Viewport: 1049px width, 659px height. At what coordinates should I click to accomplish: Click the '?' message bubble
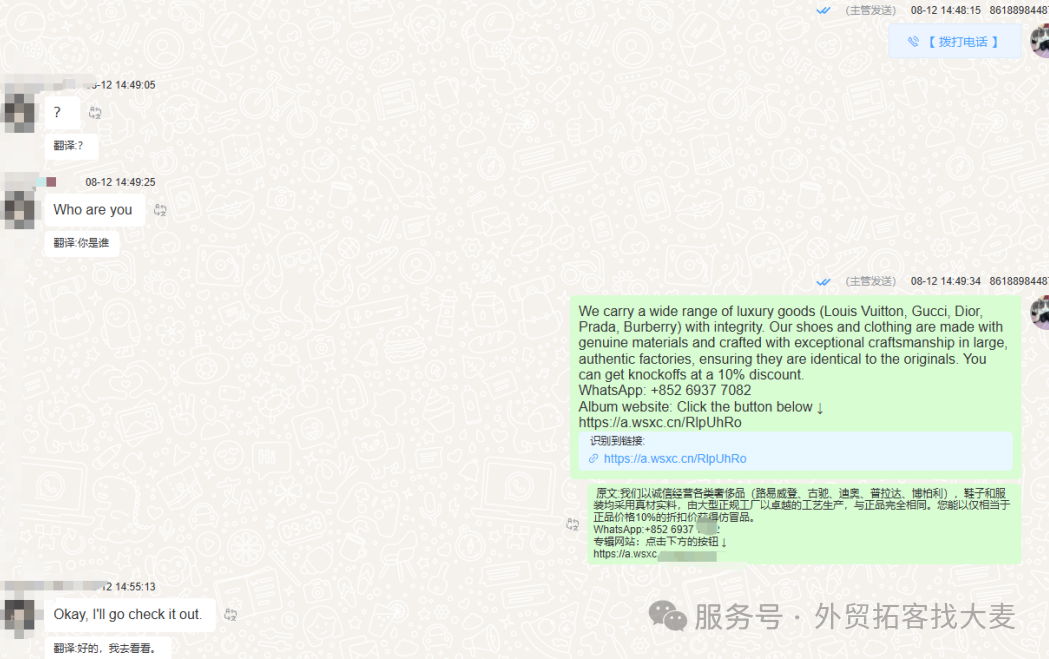point(62,112)
